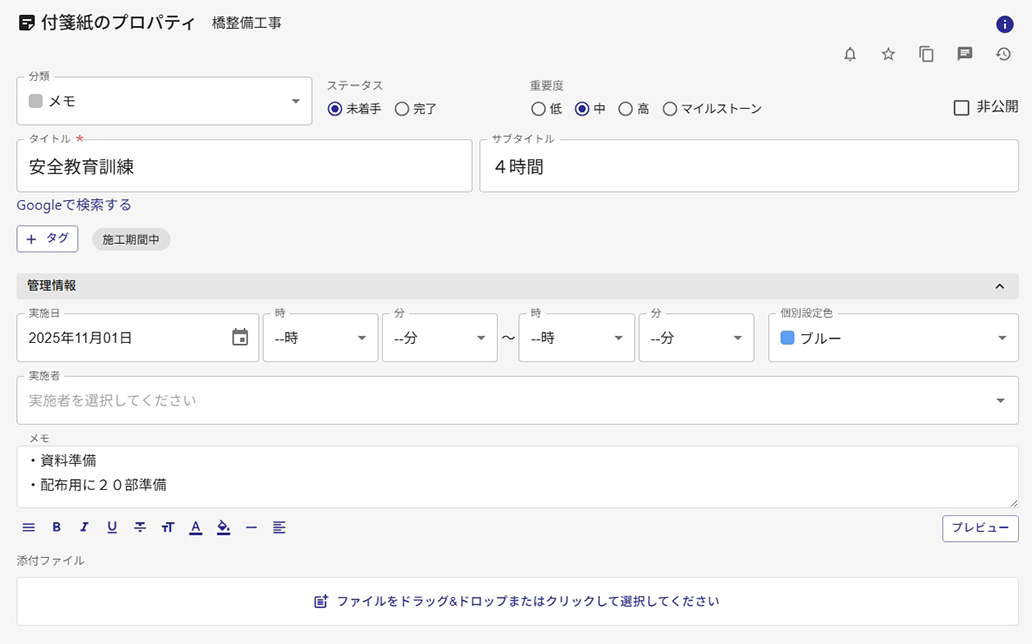Mark this sticky note as favorite with the star
The width and height of the screenshot is (1032, 644).
point(888,55)
